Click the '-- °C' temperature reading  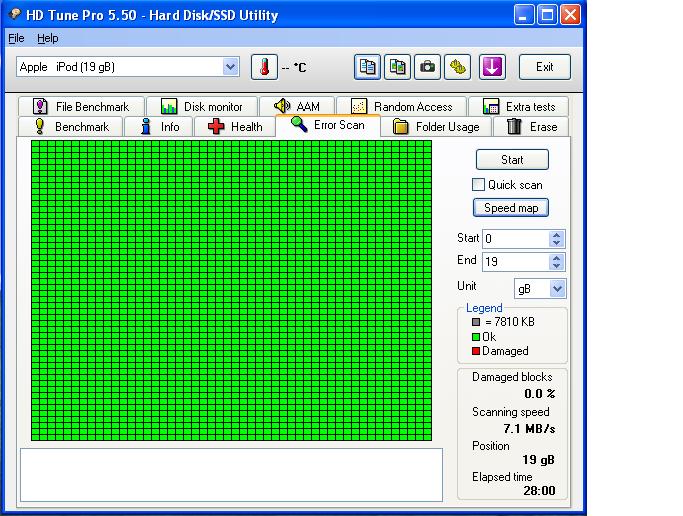[x=294, y=67]
